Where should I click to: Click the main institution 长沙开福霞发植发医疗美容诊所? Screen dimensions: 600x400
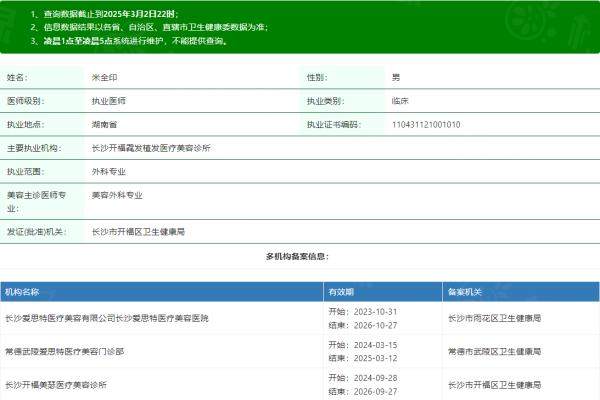151,148
